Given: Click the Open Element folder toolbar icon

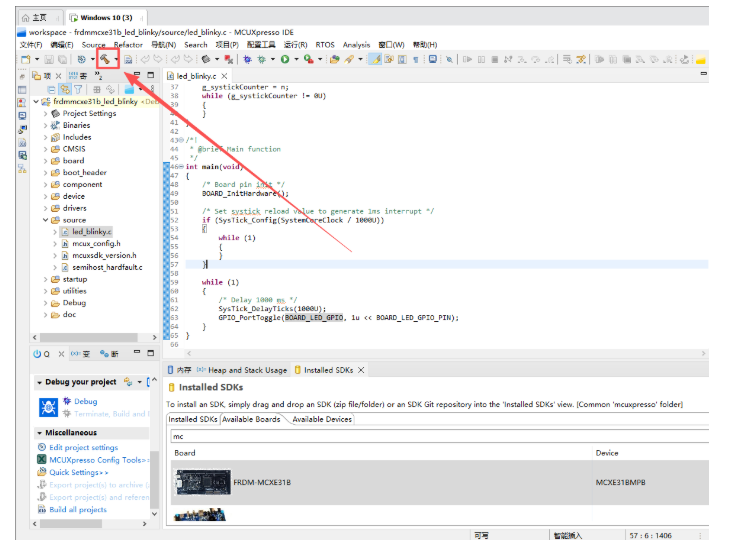Looking at the screenshot, I should coord(335,59).
